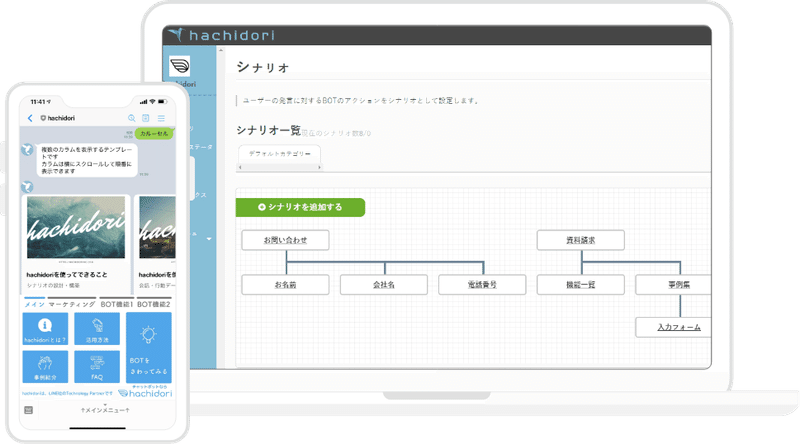Tap the search icon in phone chat header
The height and width of the screenshot is (444, 800).
click(132, 118)
